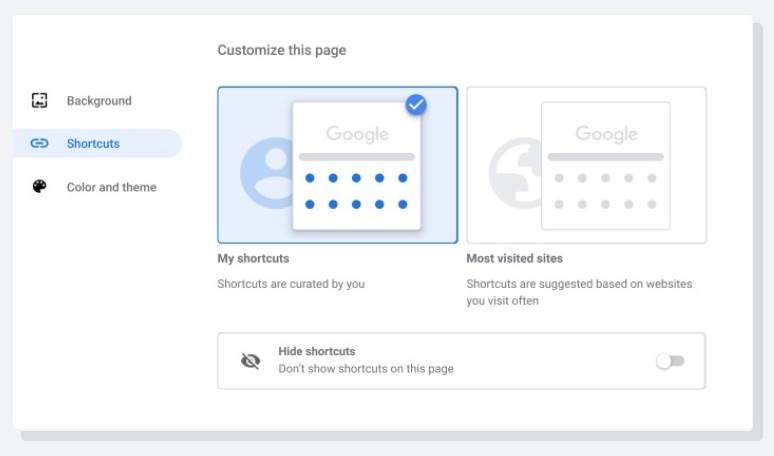The width and height of the screenshot is (774, 456).
Task: Click the 'My shortcuts' caption text
Action: (253, 259)
